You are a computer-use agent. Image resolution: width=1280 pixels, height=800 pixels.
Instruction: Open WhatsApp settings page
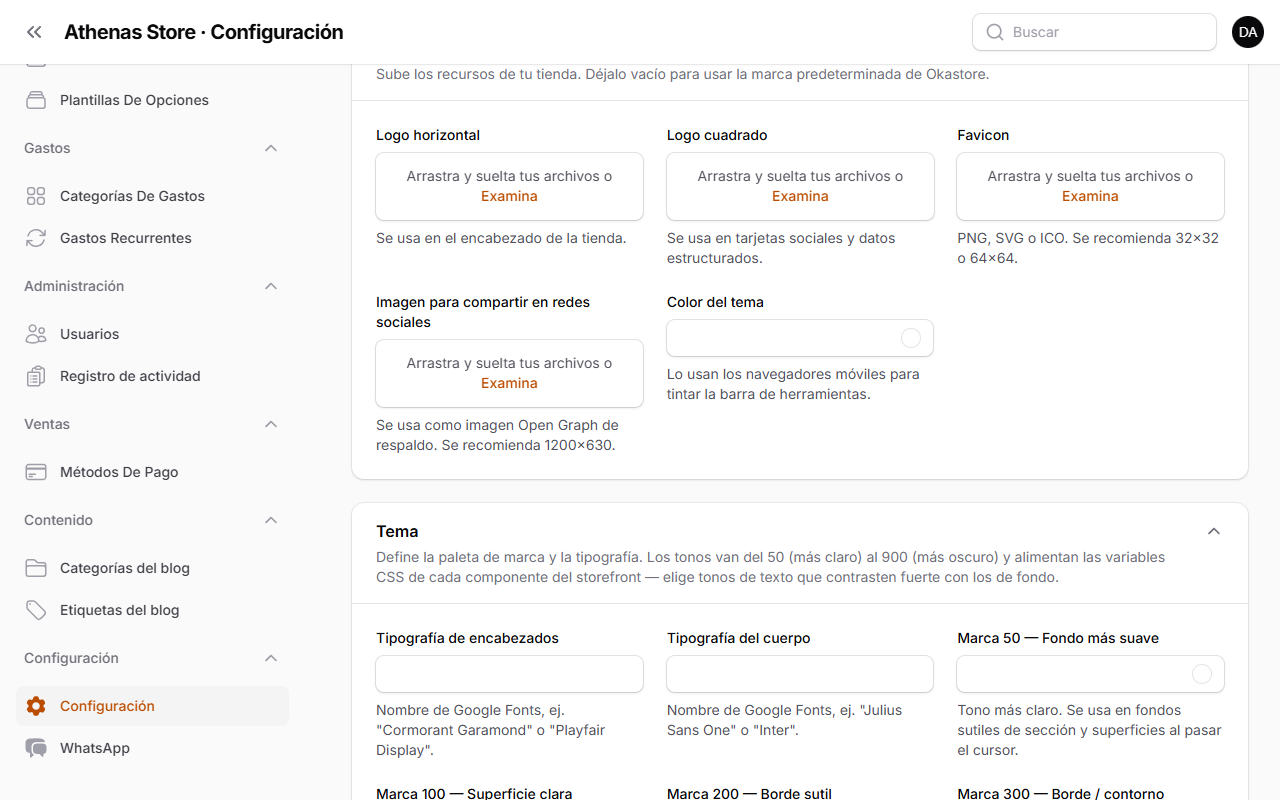[152, 748]
